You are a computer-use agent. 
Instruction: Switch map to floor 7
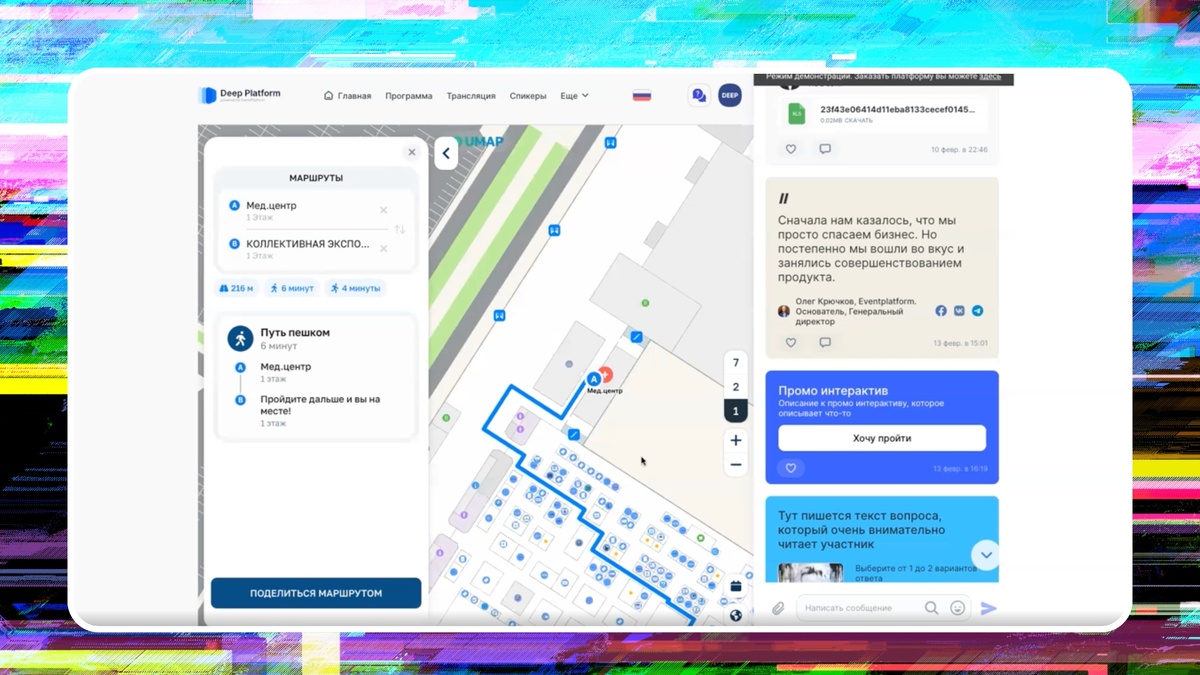point(736,363)
